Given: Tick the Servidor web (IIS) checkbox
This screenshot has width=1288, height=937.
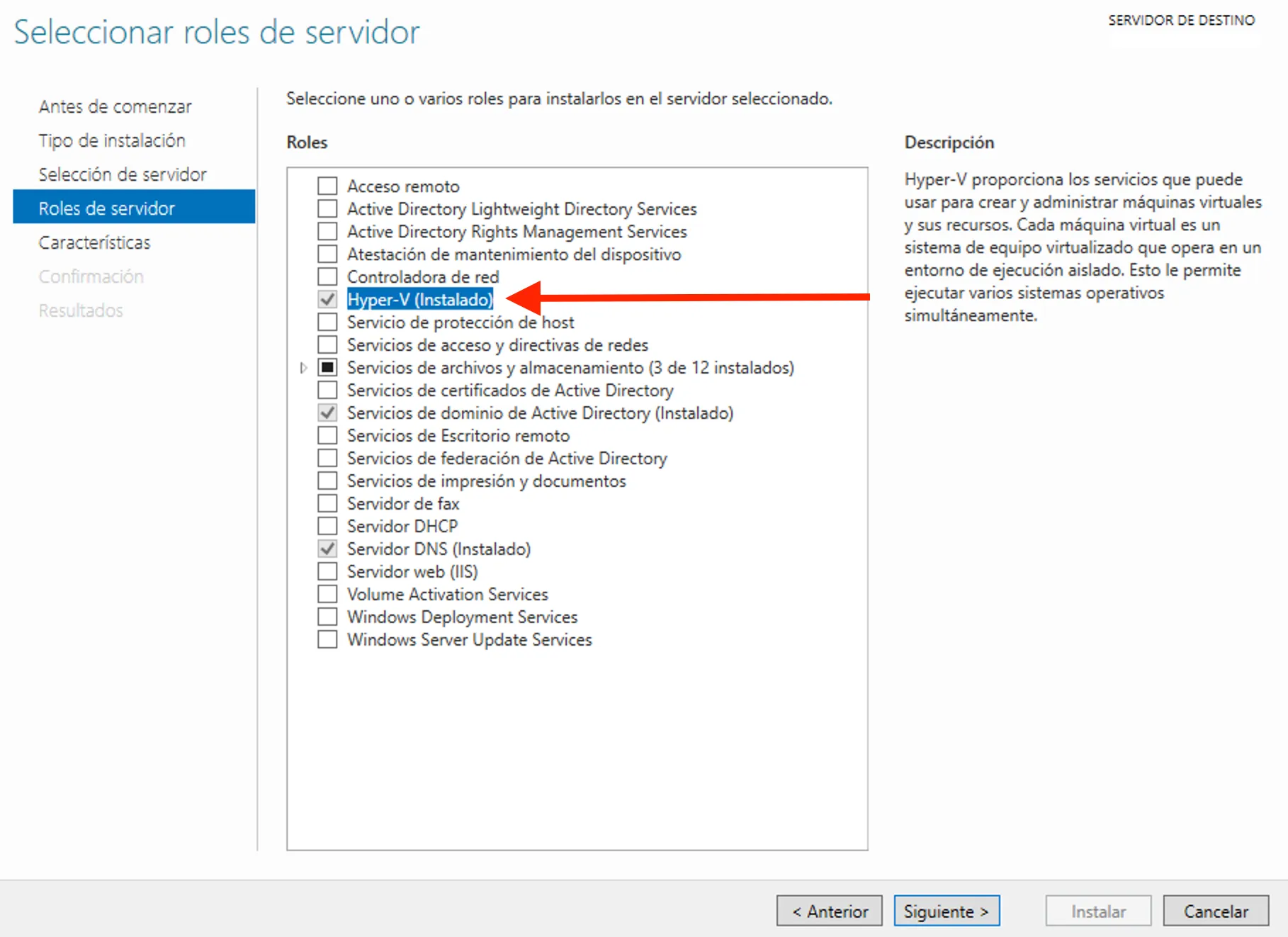Looking at the screenshot, I should [327, 572].
